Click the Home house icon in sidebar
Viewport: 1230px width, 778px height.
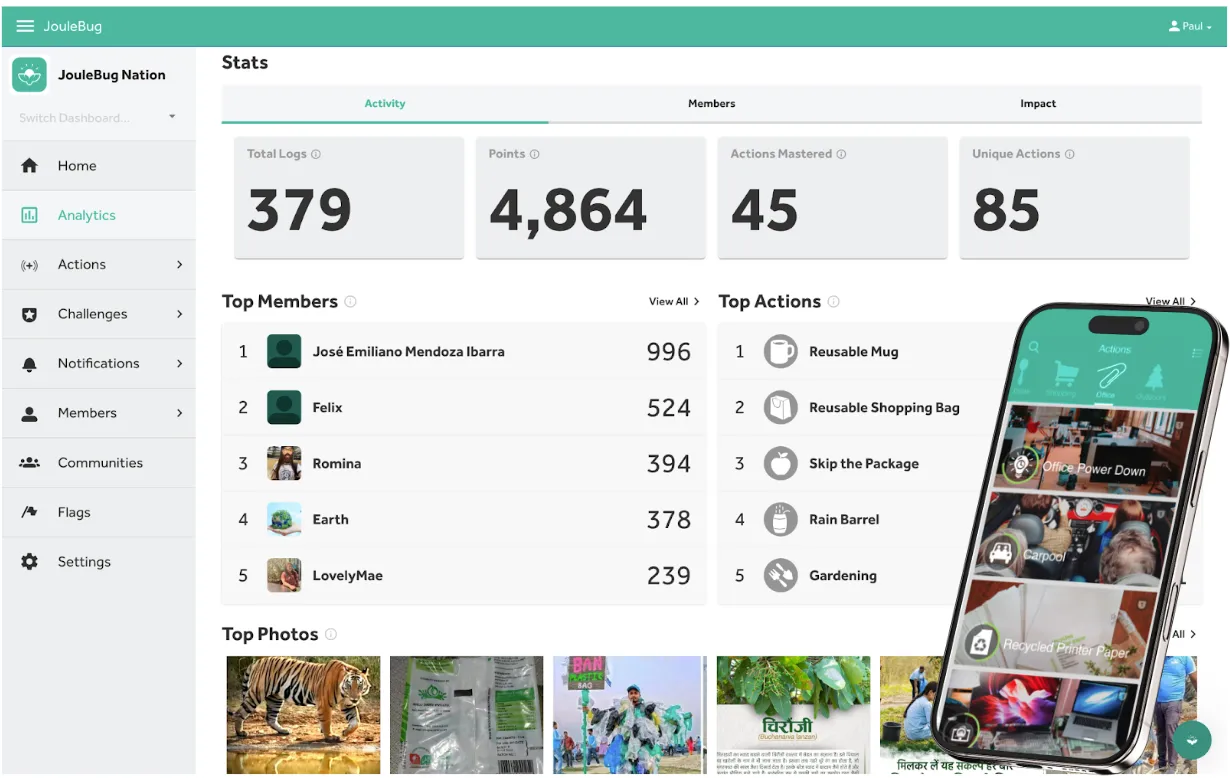(x=30, y=166)
